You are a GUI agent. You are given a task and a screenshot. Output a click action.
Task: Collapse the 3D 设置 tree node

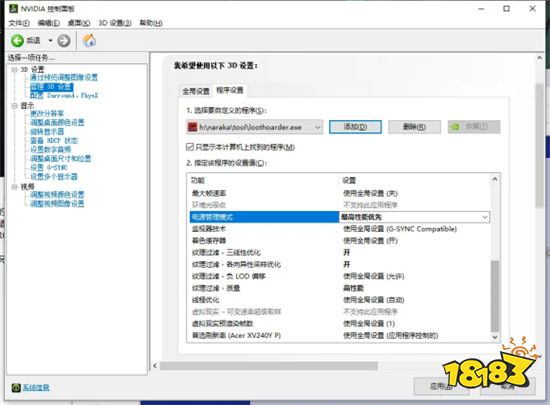(x=15, y=69)
